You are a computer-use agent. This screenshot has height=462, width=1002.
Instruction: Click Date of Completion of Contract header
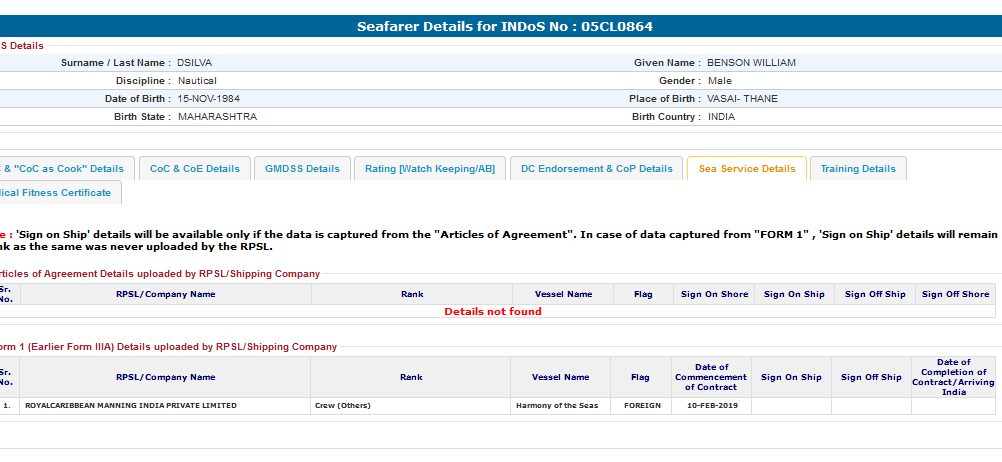point(953,377)
